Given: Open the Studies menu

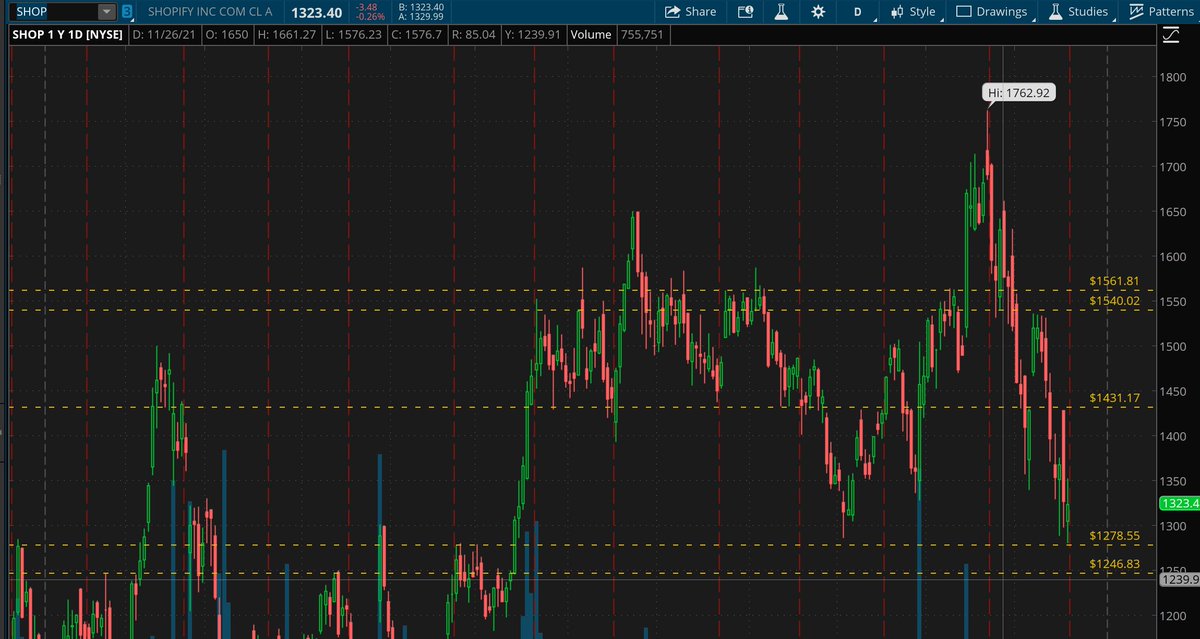Looking at the screenshot, I should pyautogui.click(x=1079, y=12).
